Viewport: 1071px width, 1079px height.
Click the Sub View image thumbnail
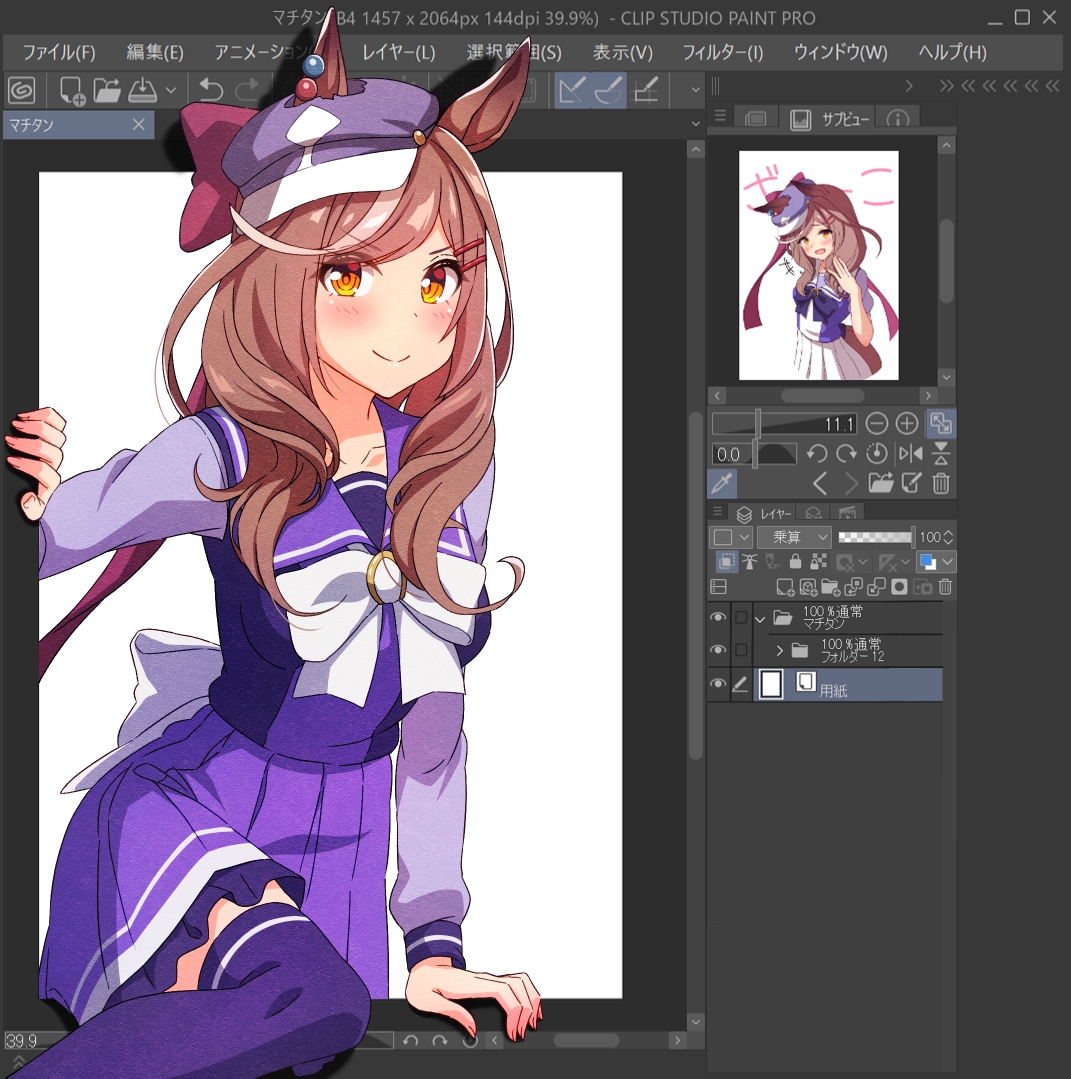click(x=818, y=265)
